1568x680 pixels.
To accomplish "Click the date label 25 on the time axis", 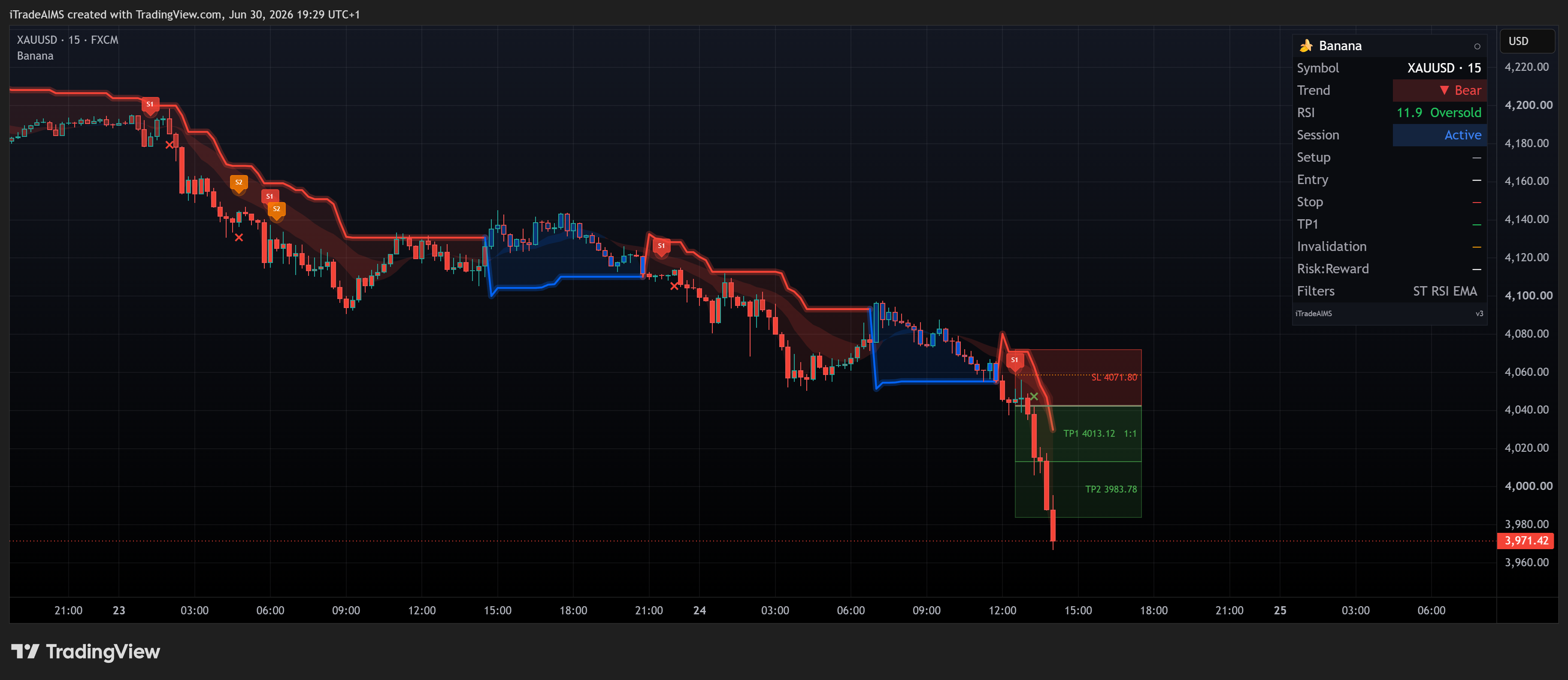I will pos(1280,610).
